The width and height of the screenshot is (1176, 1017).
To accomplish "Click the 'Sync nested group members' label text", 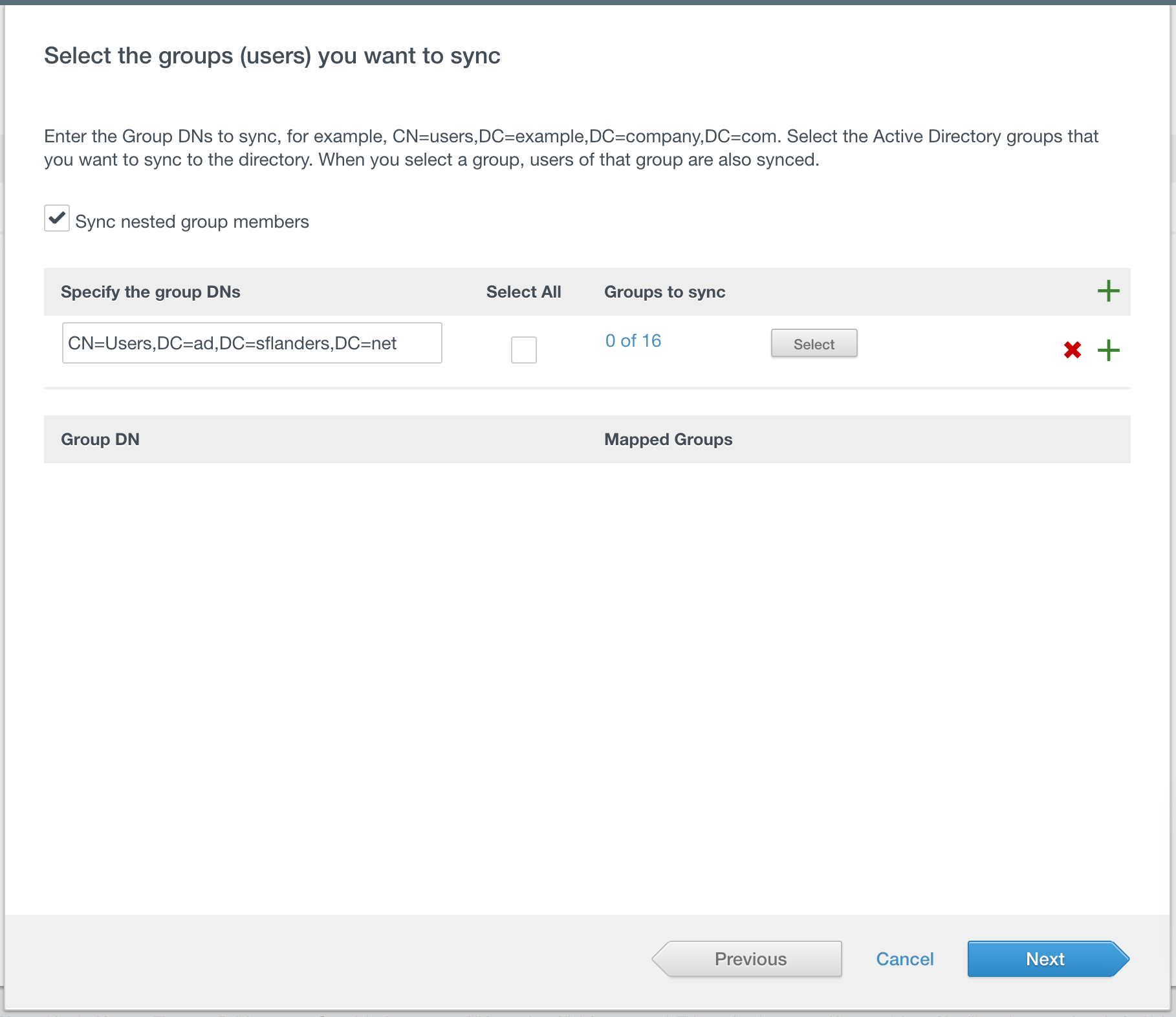I will (191, 222).
